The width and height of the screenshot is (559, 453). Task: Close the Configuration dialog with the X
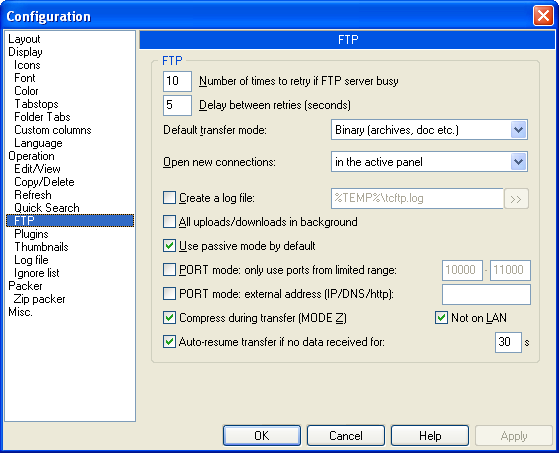[543, 16]
